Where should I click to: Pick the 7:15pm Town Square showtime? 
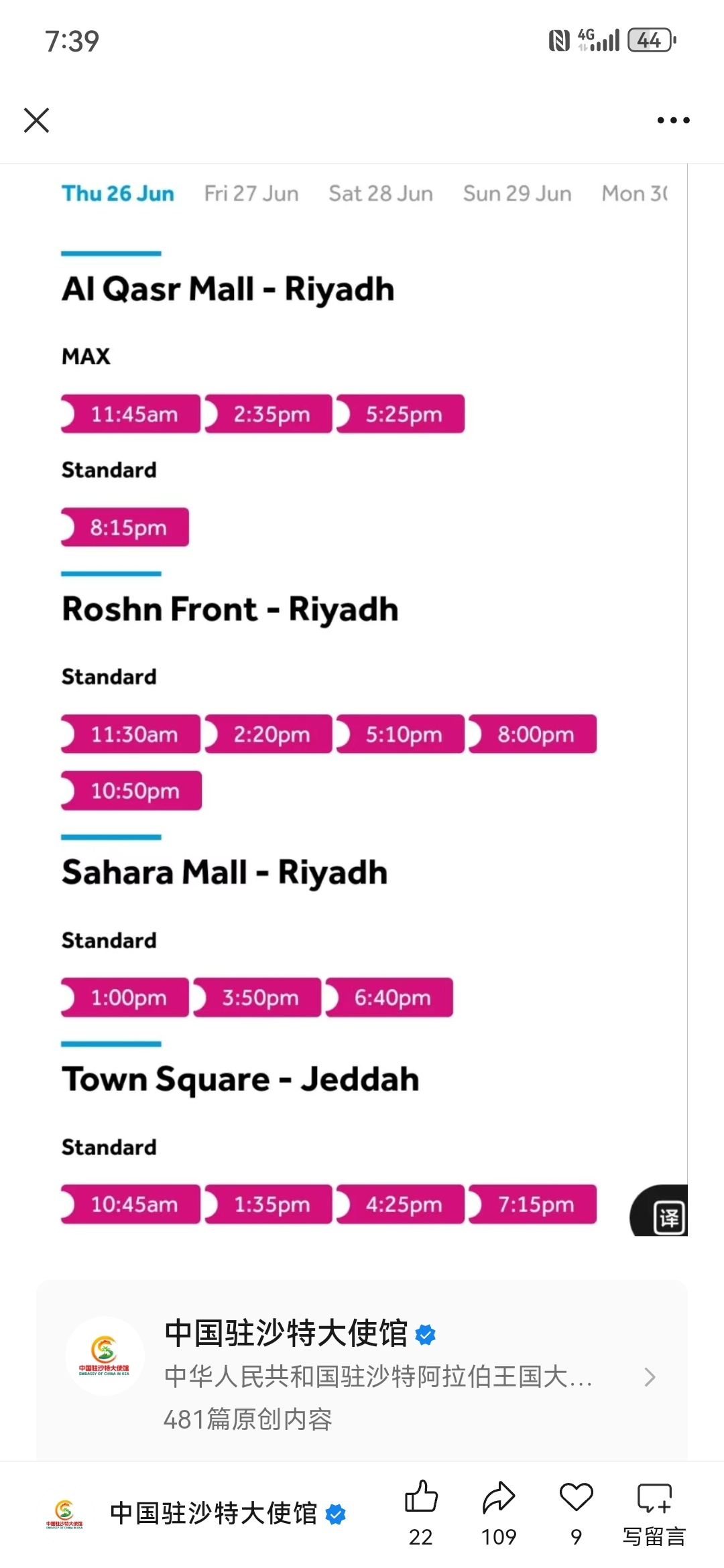[532, 1204]
